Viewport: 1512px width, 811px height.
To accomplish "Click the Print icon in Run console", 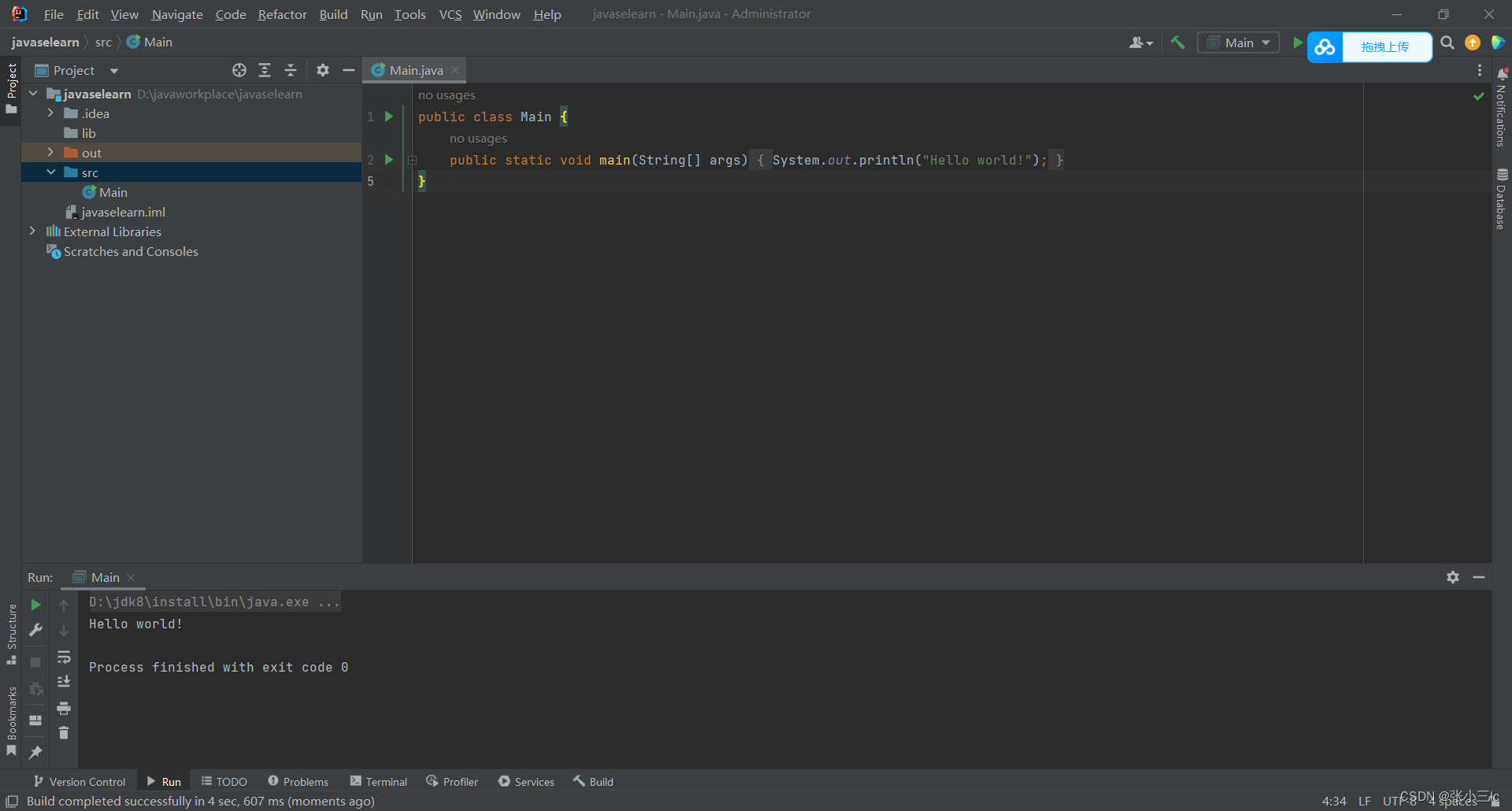I will pos(64,708).
